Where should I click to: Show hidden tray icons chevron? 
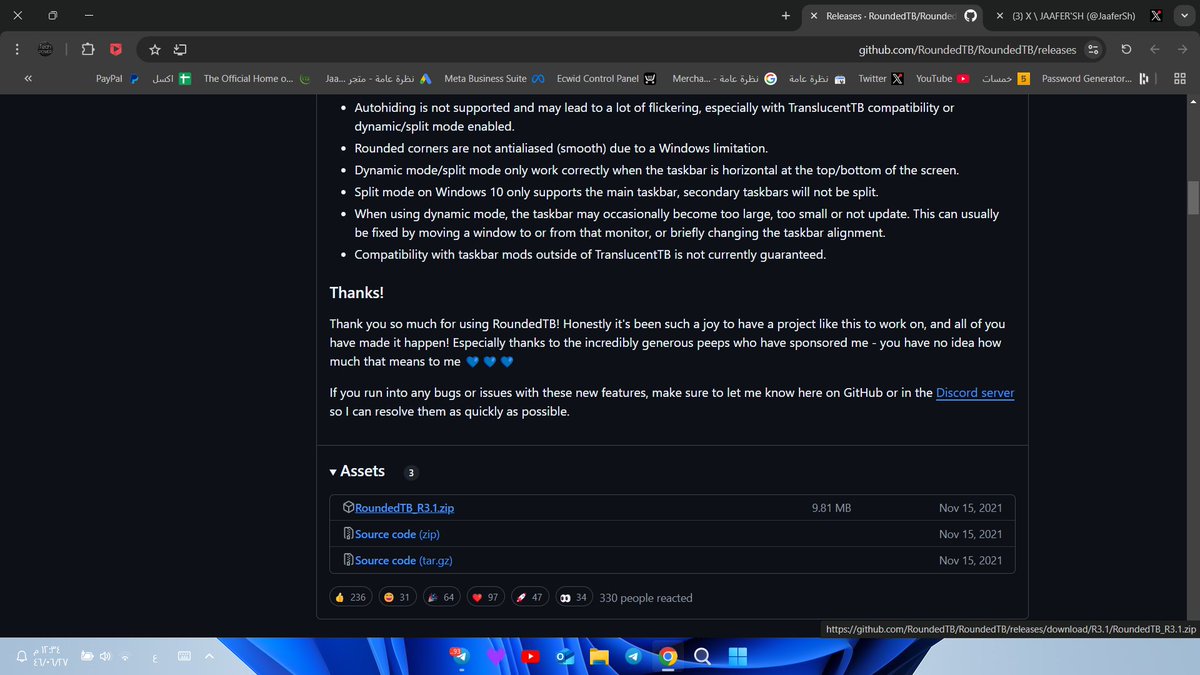(x=210, y=657)
